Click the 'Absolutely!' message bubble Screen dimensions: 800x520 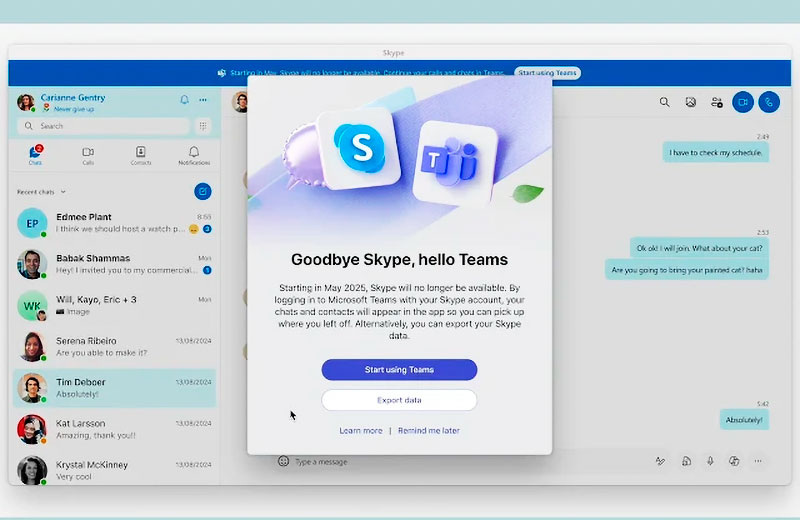click(x=744, y=419)
